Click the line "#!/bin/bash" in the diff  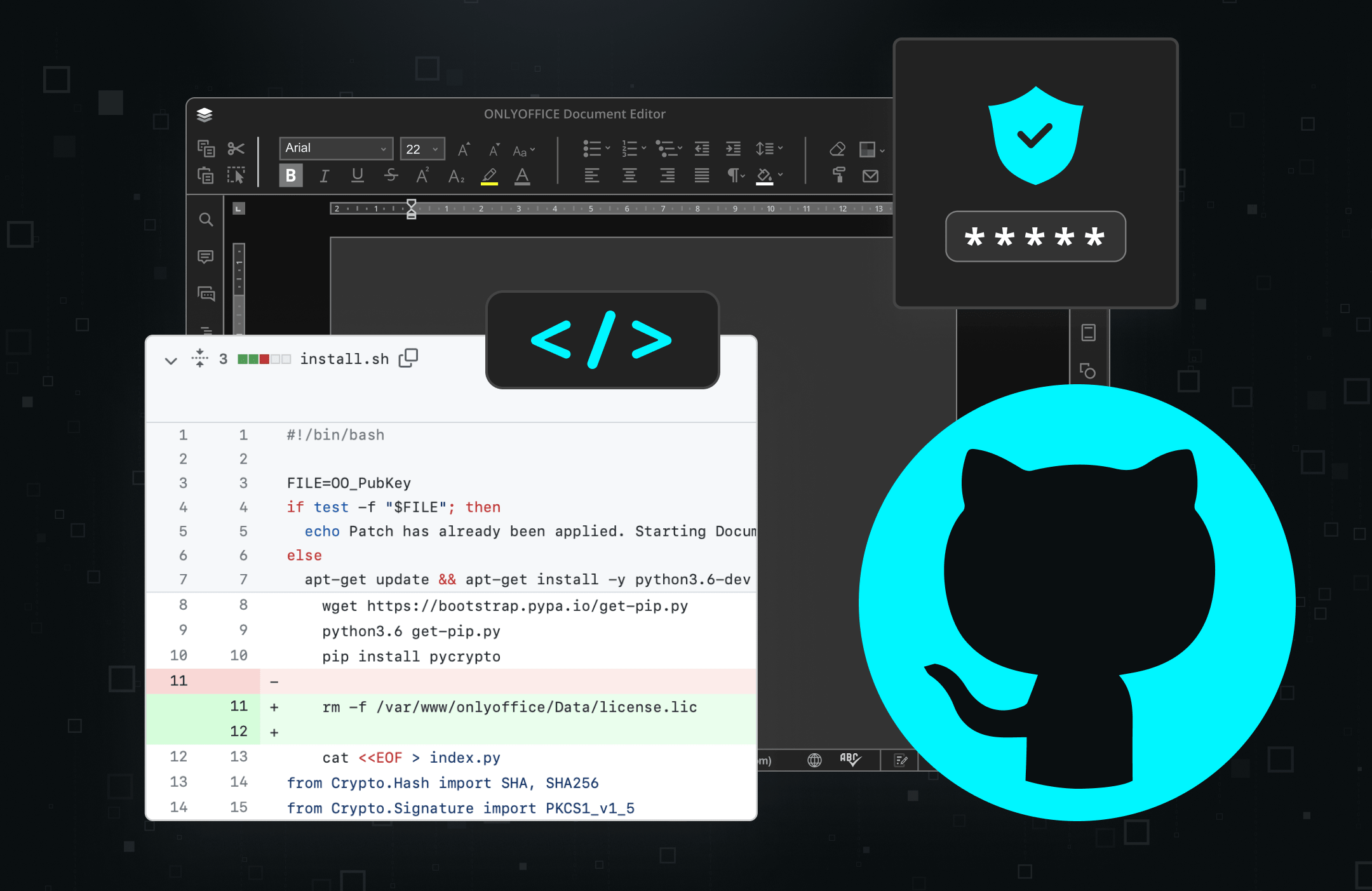coord(335,434)
